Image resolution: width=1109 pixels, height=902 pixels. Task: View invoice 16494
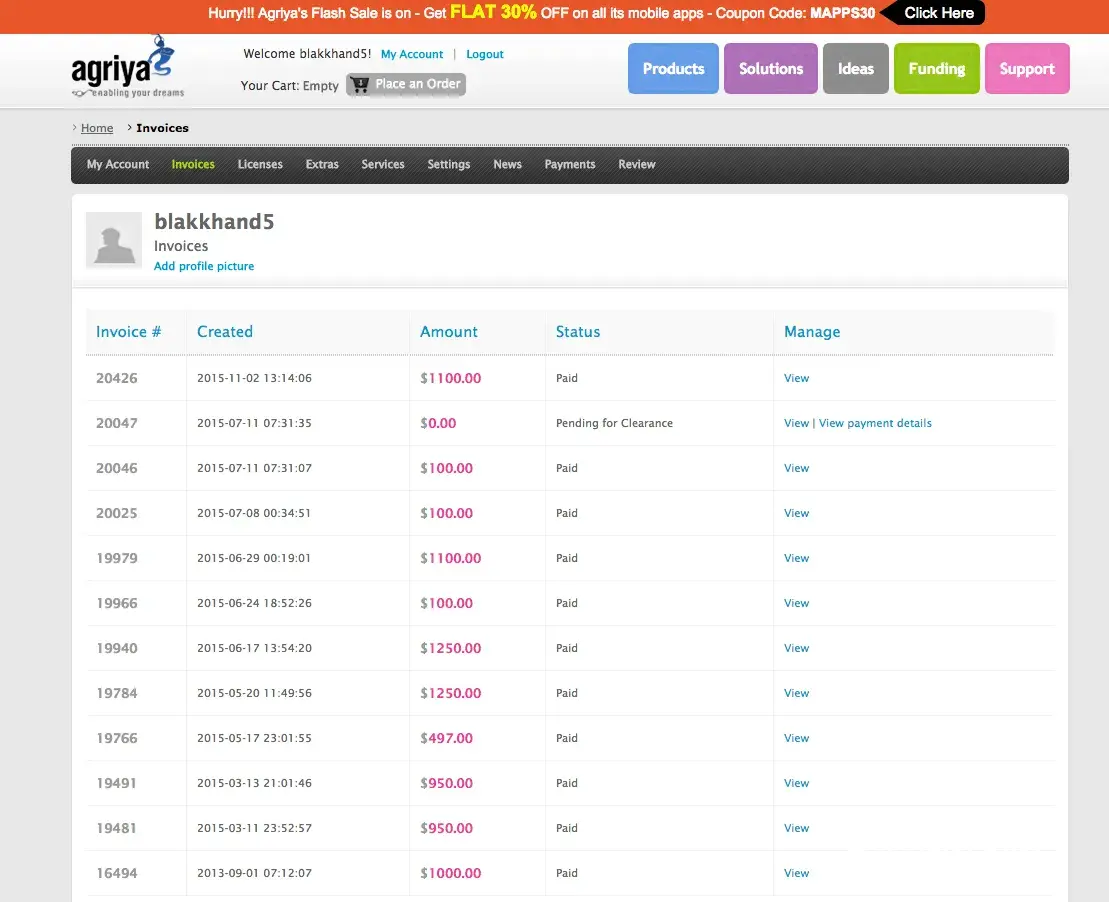point(796,873)
